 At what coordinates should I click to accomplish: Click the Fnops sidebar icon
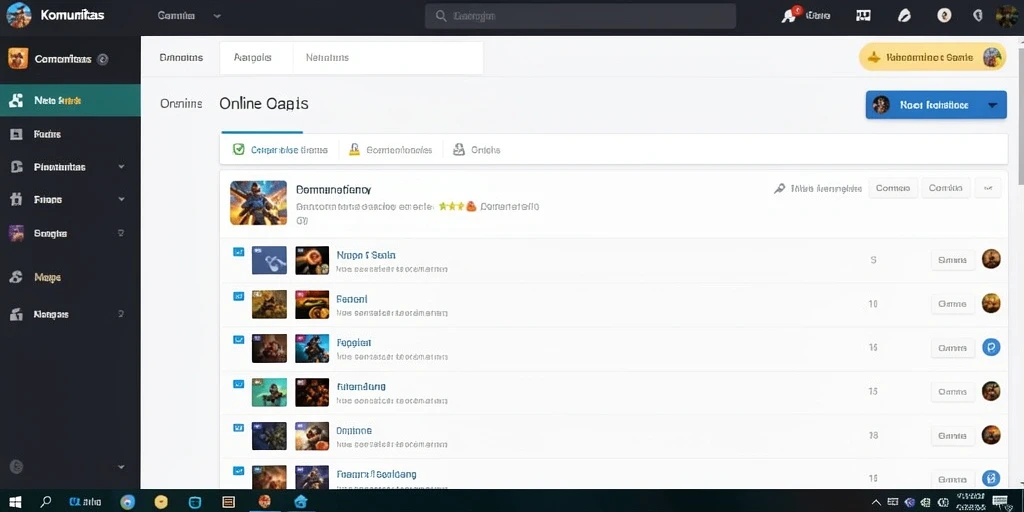pos(16,199)
